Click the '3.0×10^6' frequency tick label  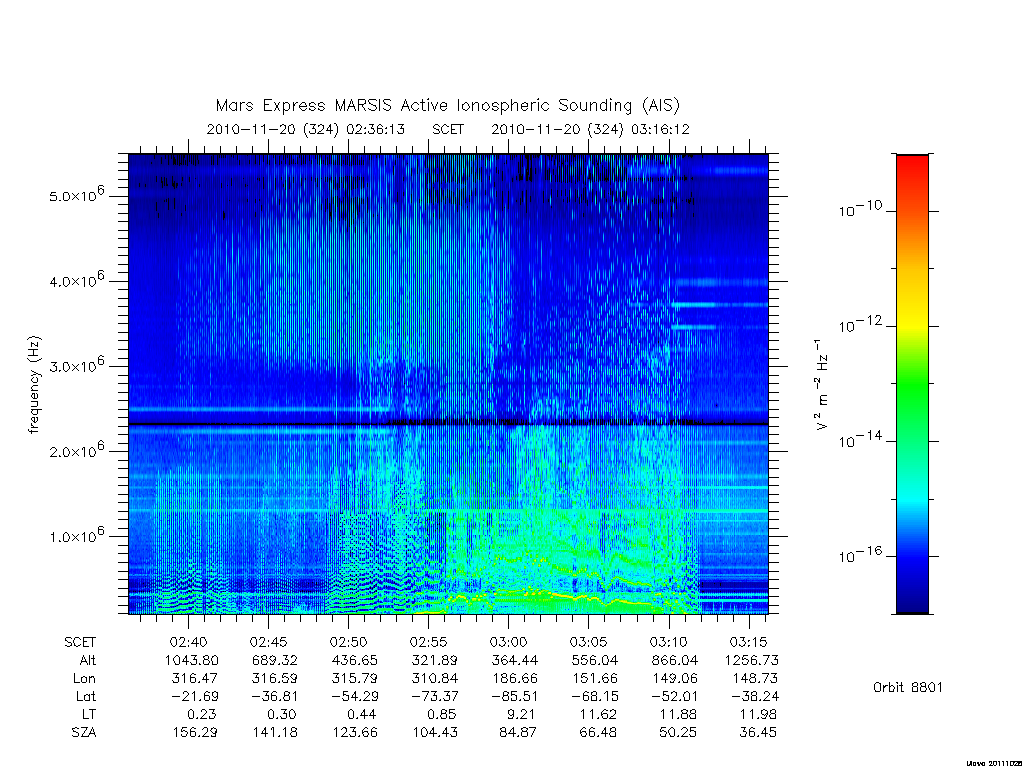77,365
